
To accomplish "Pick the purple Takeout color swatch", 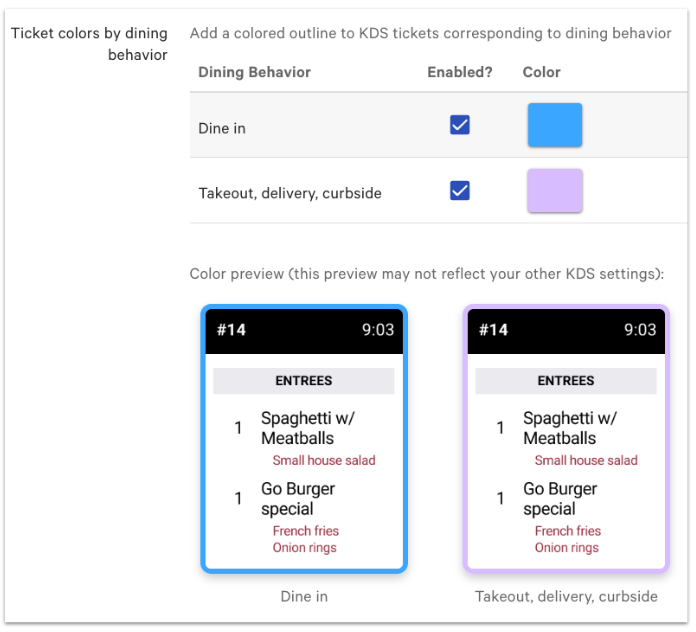I will (x=555, y=190).
